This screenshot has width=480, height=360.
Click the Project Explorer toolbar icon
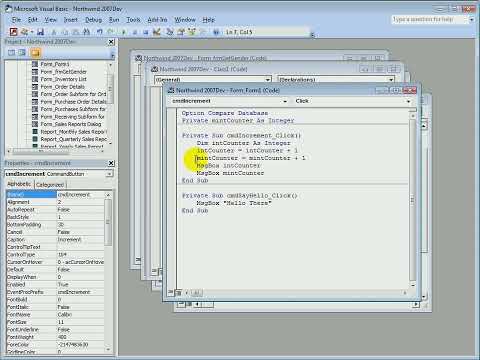tap(170, 32)
